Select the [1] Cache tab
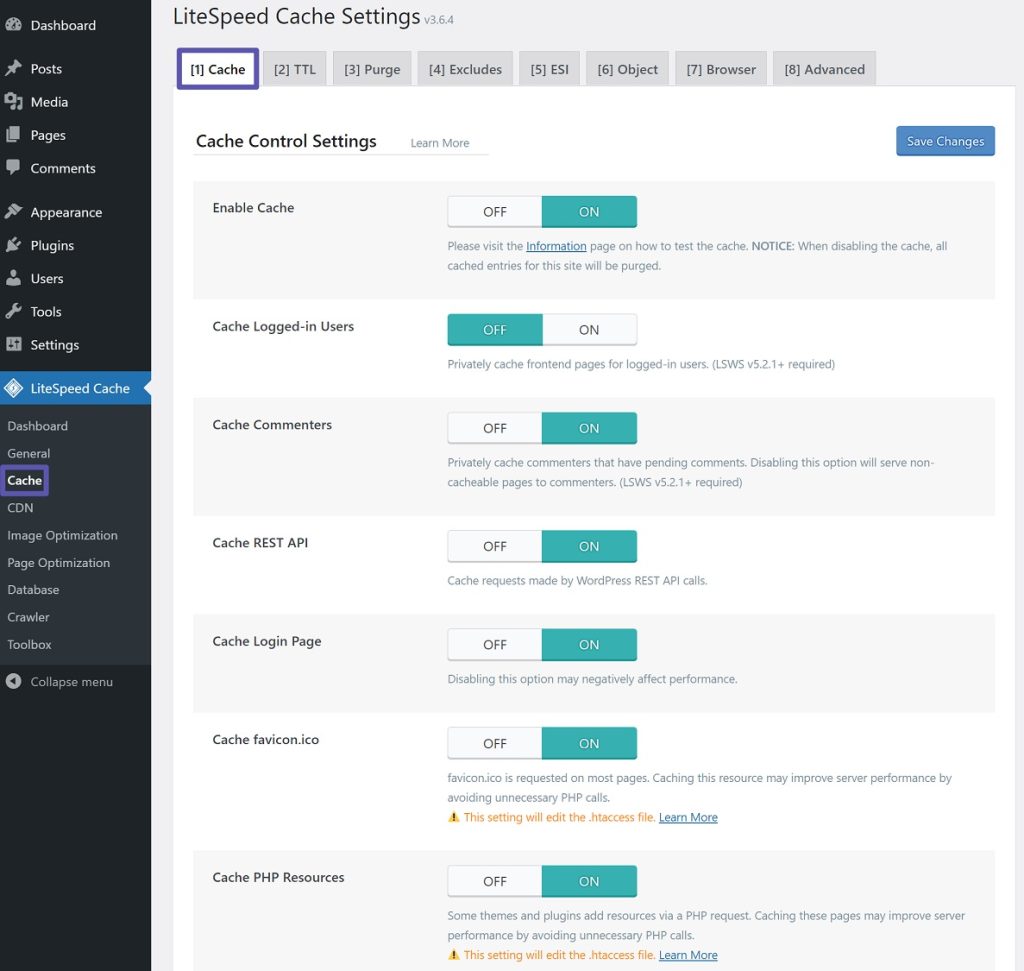Screen dimensions: 1024x971 coord(217,69)
